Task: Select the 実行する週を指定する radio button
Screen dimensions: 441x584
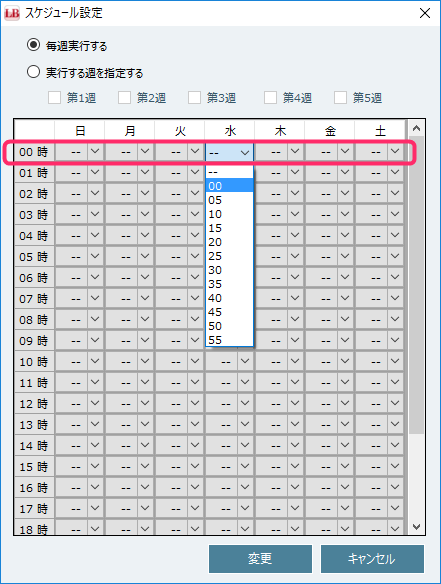Action: pos(34,72)
